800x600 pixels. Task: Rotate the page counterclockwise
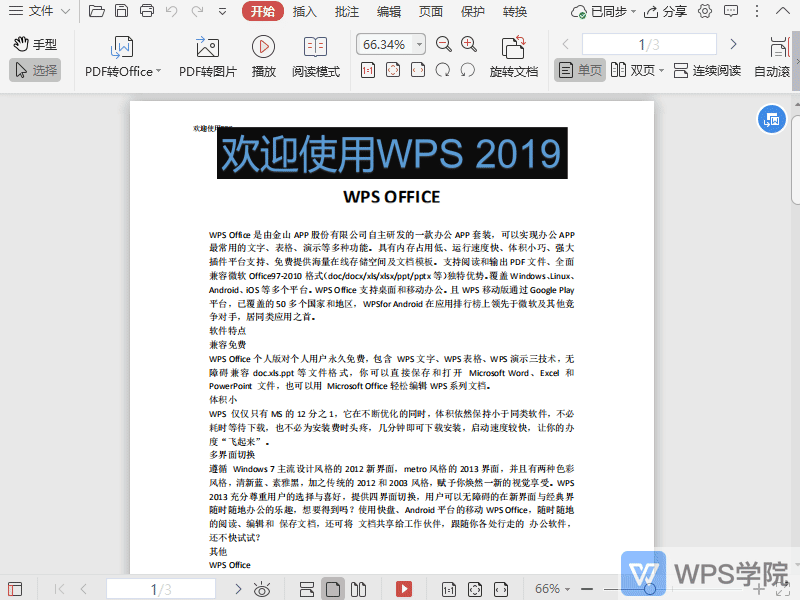click(466, 70)
